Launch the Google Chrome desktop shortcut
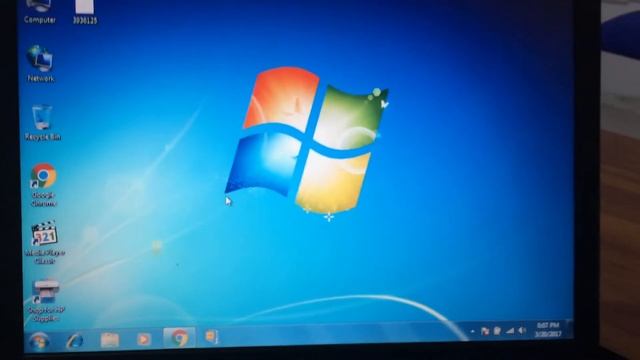 click(43, 185)
